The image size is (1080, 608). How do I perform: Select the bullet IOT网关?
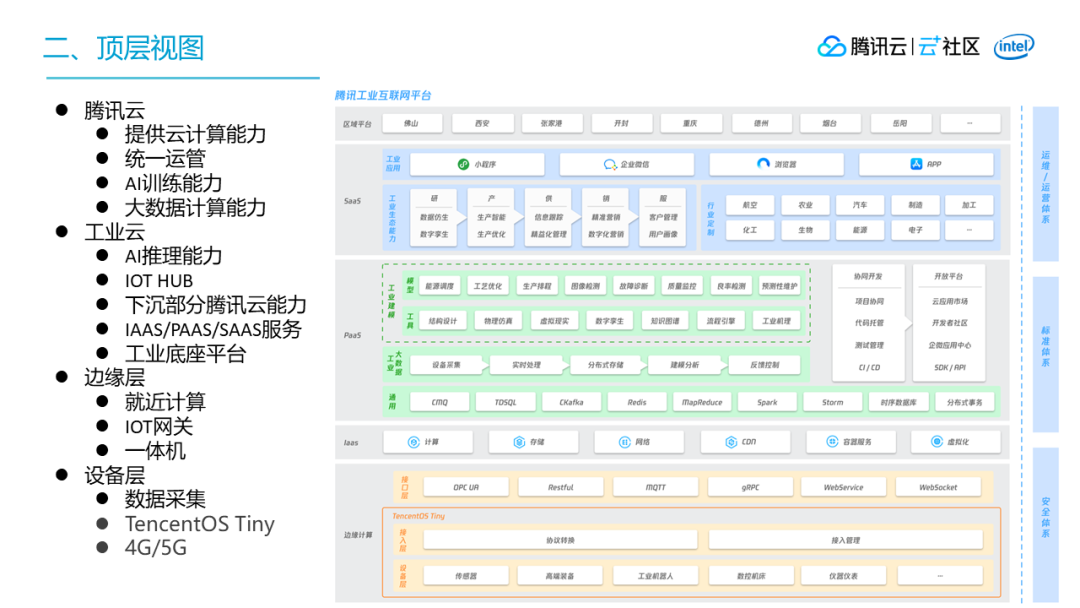coord(158,427)
